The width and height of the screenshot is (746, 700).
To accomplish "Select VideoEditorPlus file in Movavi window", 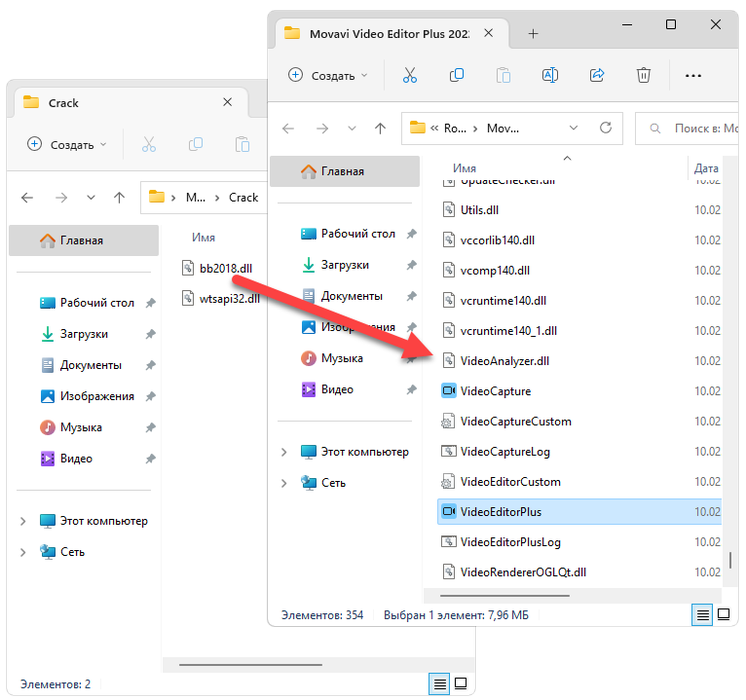I will (579, 512).
